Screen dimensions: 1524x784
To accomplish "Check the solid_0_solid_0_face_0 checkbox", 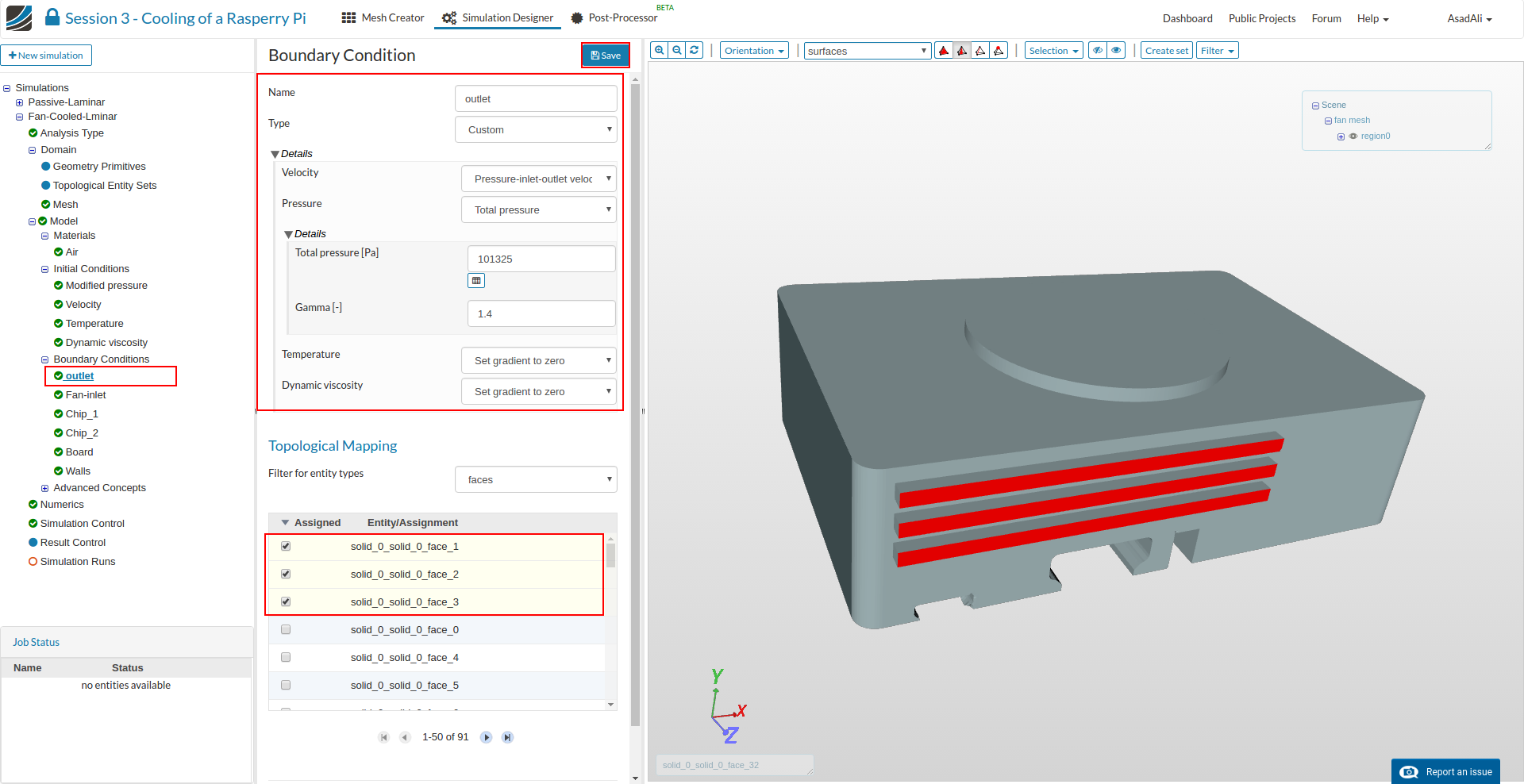I will click(x=286, y=630).
